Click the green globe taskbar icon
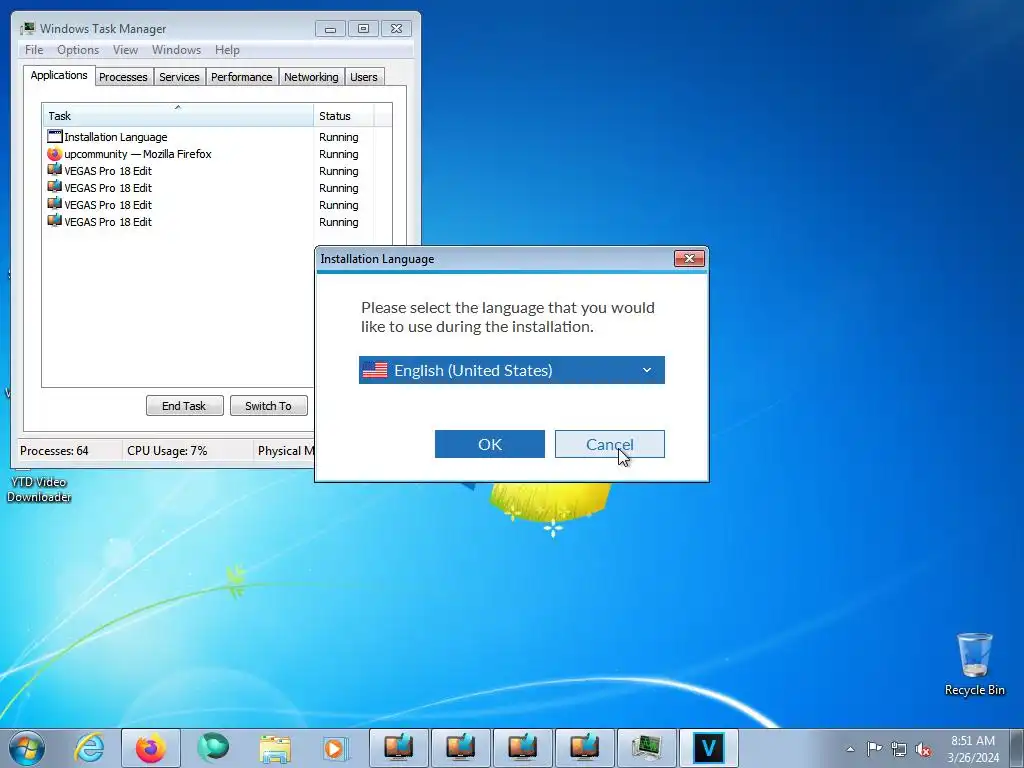Viewport: 1024px width, 768px height. pos(213,748)
